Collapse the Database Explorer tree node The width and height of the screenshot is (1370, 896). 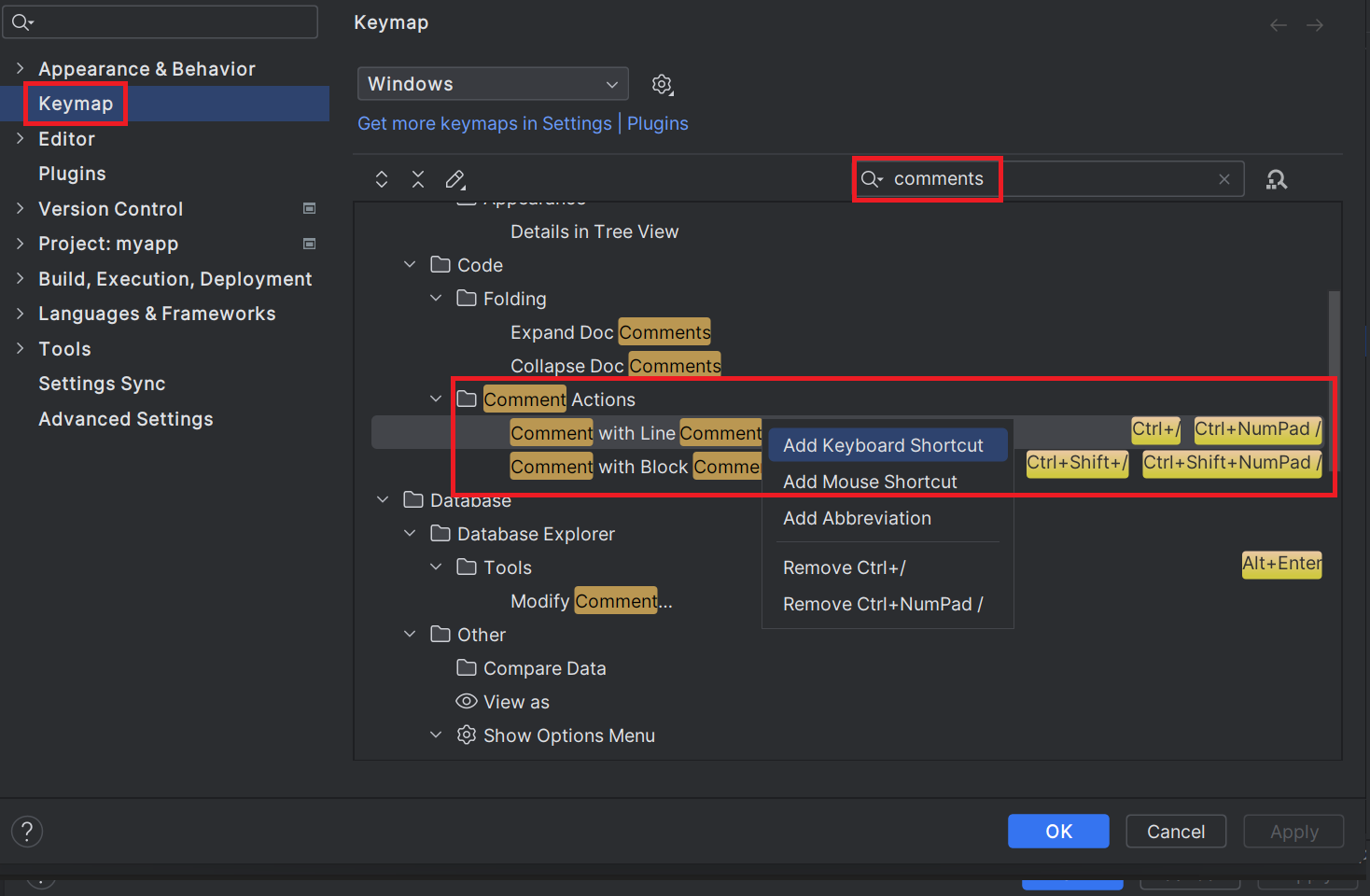[409, 533]
